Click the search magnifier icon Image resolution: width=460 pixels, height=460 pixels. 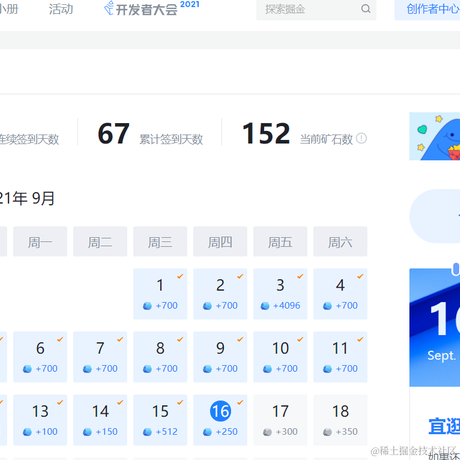point(366,9)
